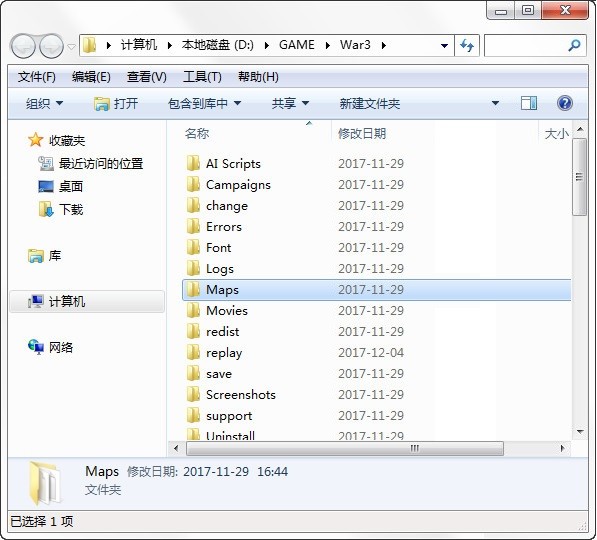
Task: Select the Errors folder icon
Action: pos(193,226)
